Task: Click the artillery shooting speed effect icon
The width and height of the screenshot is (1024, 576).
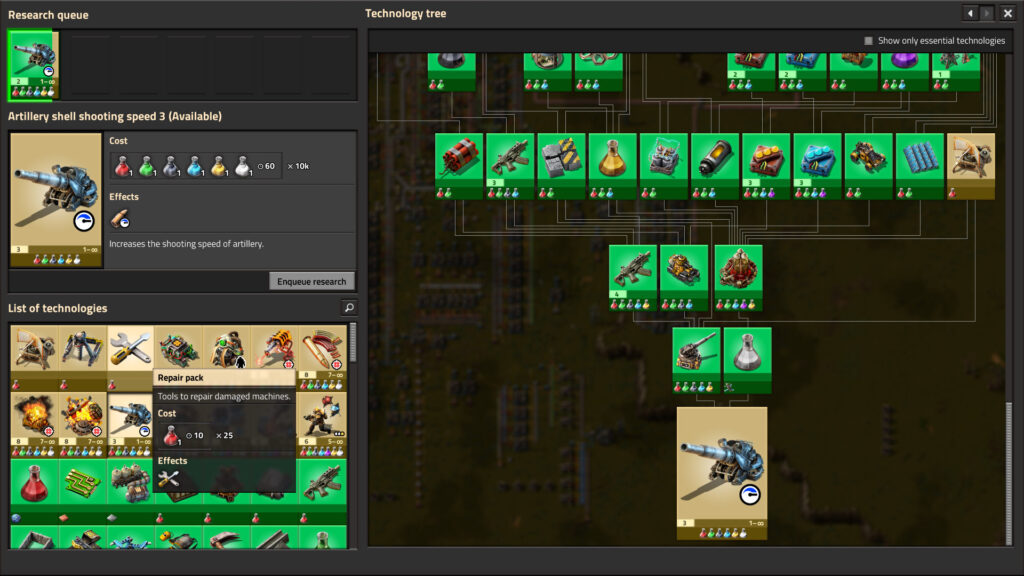Action: coord(120,219)
